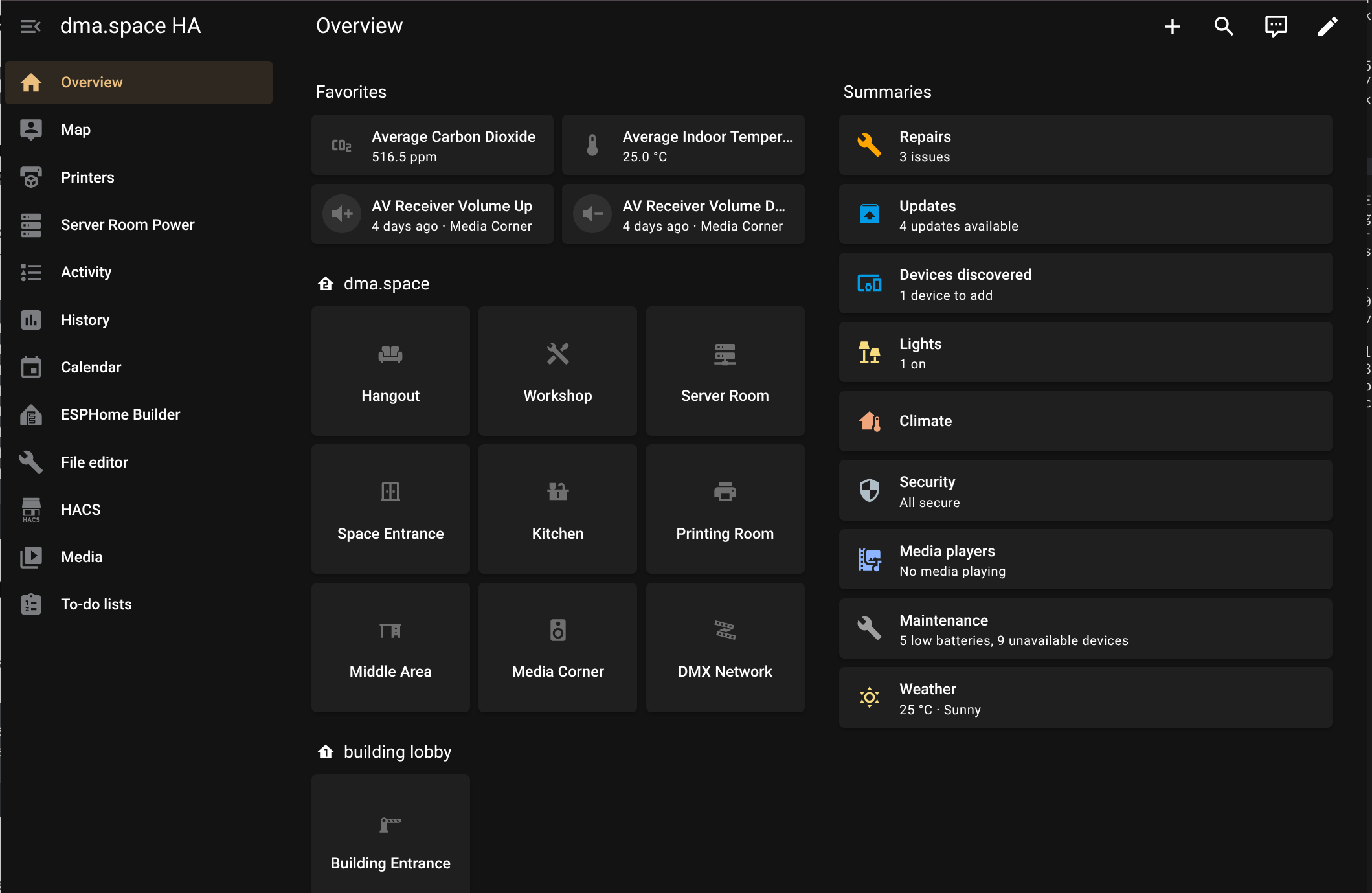1372x893 pixels.
Task: Open History in the sidebar
Action: click(139, 320)
